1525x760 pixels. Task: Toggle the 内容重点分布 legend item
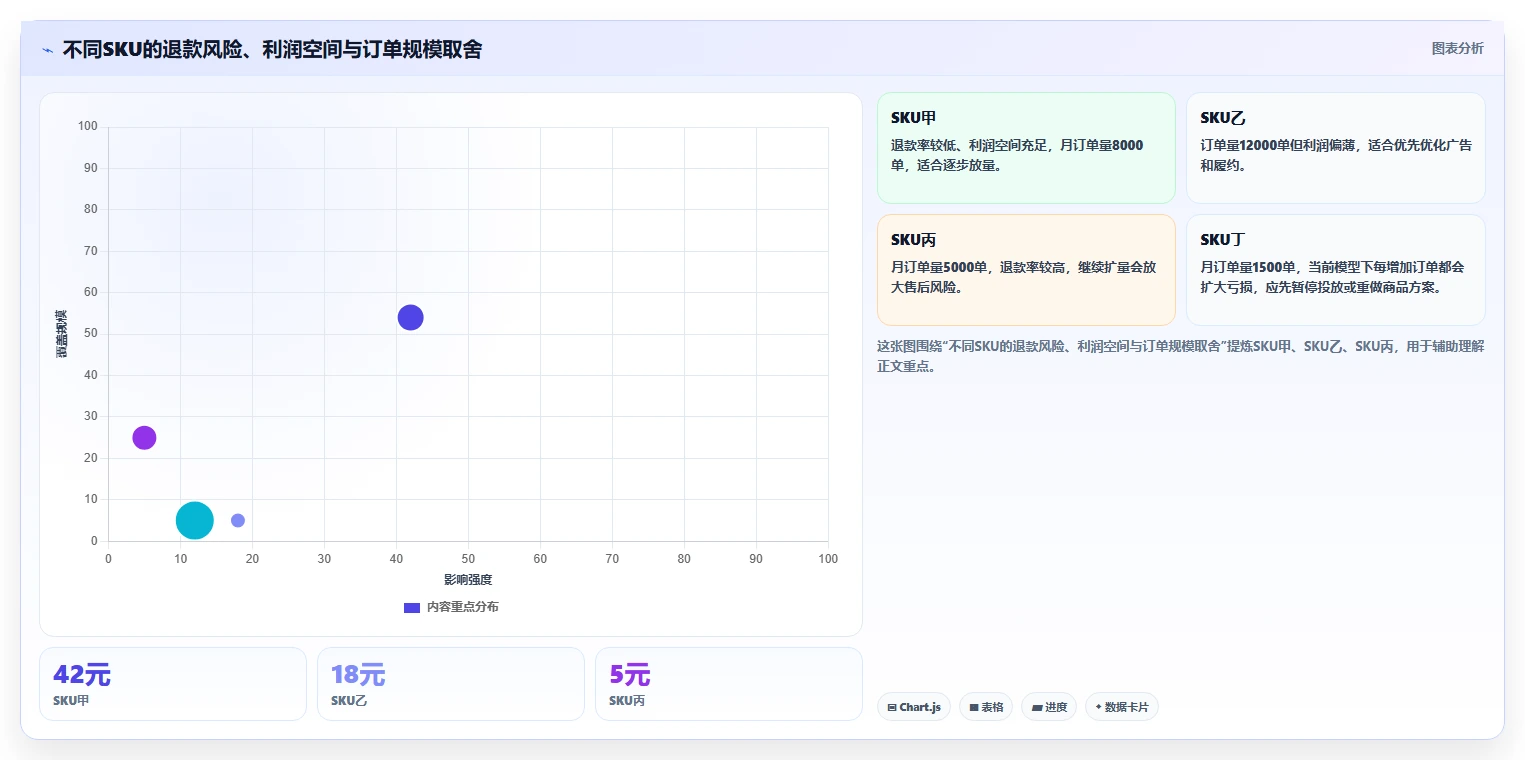point(451,607)
